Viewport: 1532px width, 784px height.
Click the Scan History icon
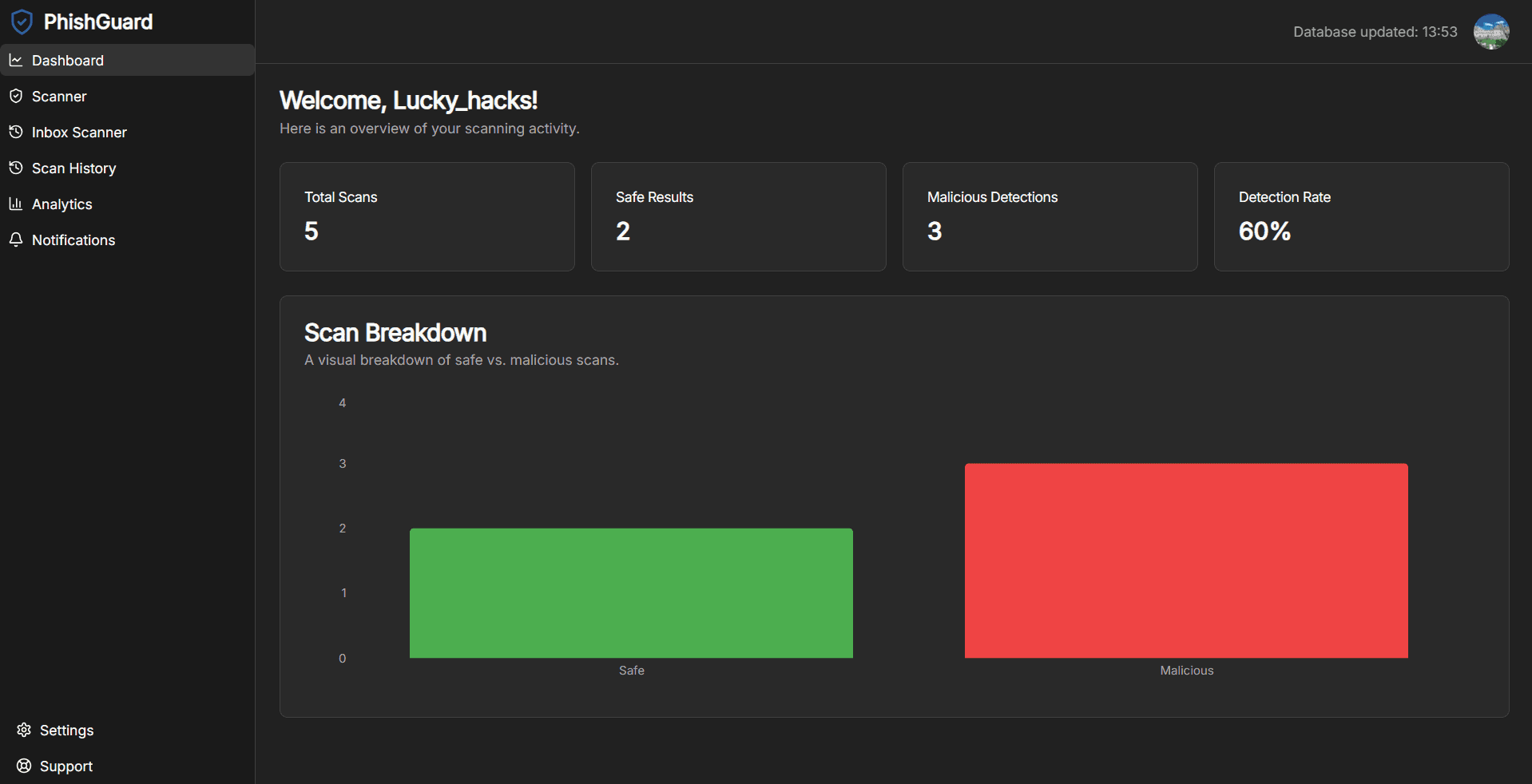(x=17, y=168)
